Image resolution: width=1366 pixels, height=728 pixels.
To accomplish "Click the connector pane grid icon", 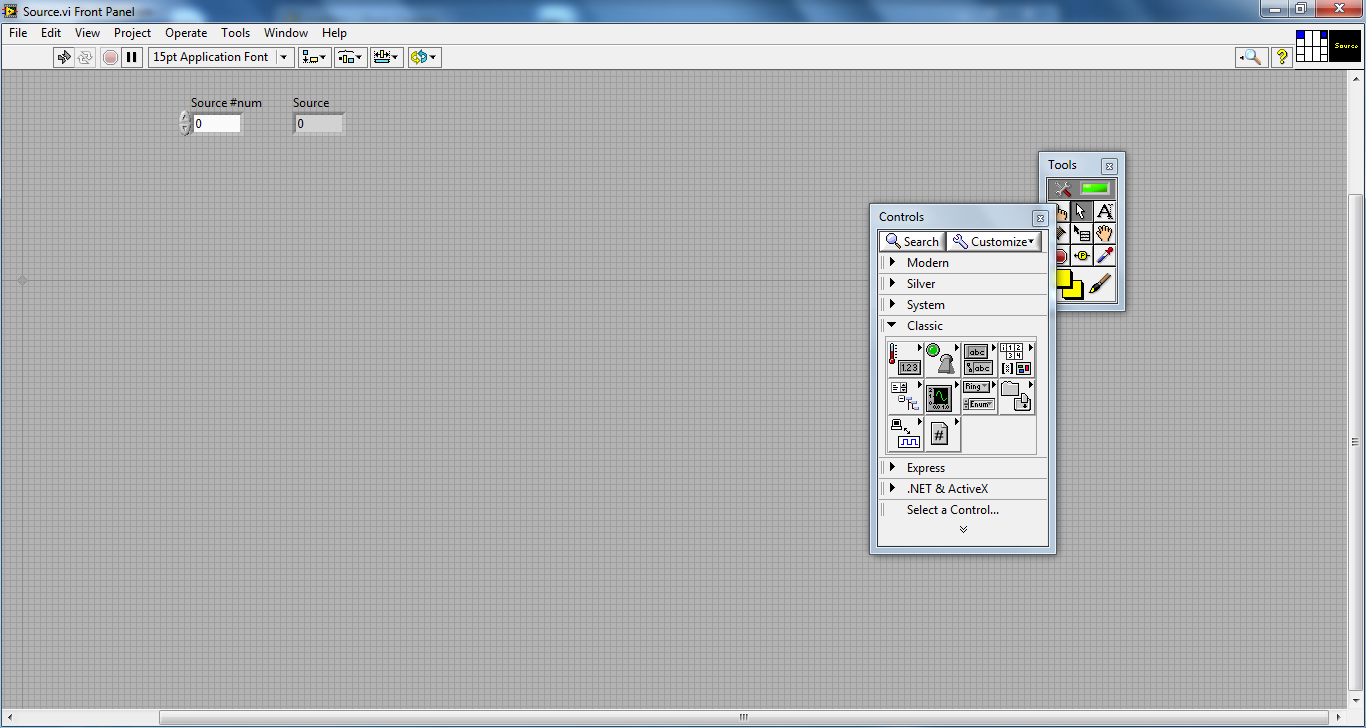I will [x=1312, y=46].
